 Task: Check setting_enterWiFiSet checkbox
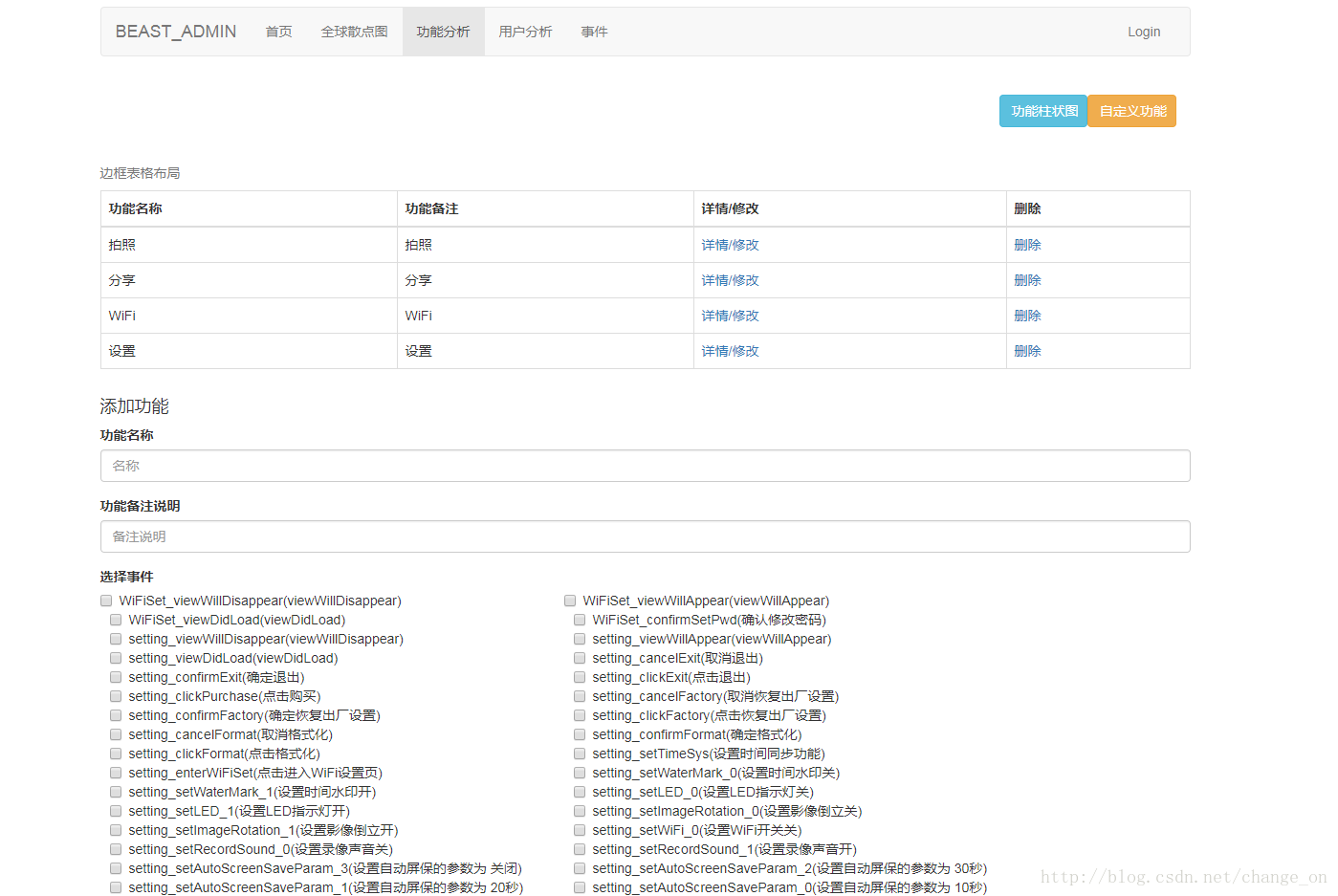pos(116,773)
